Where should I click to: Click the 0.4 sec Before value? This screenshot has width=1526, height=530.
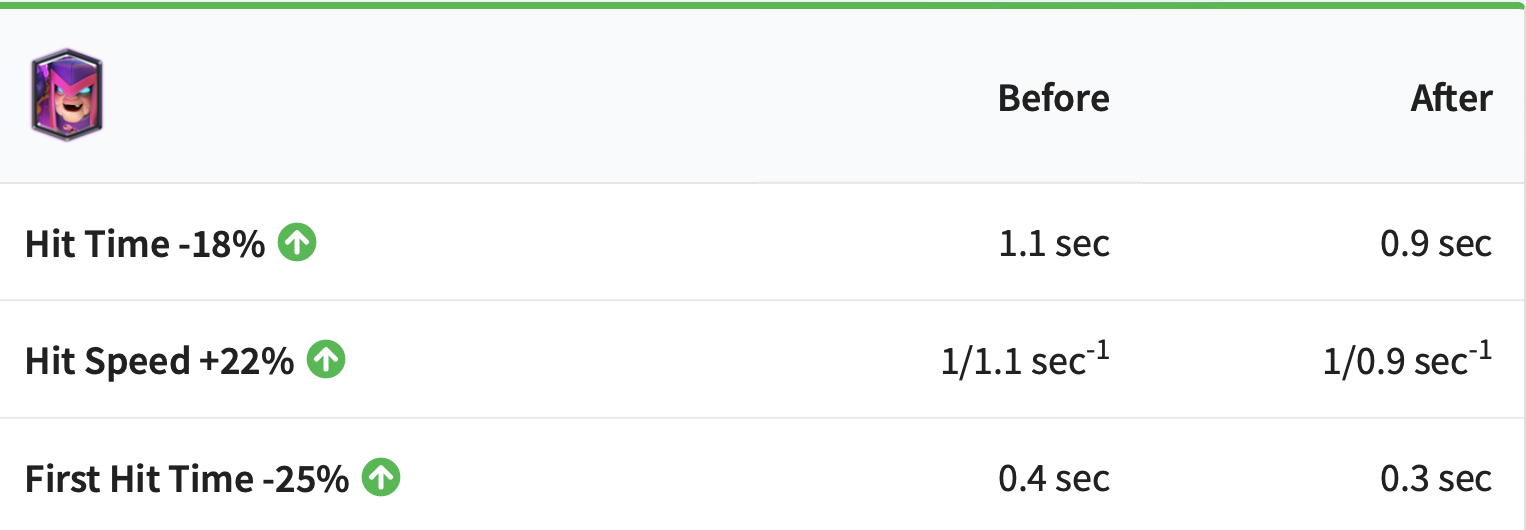pyautogui.click(x=1053, y=479)
